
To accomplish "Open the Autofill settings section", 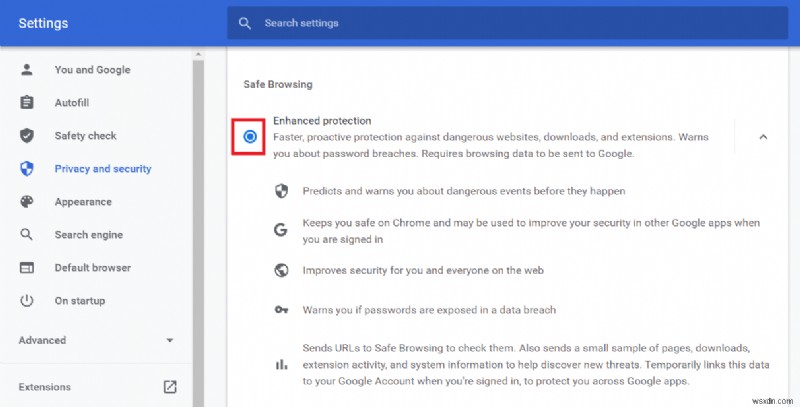I will point(72,103).
